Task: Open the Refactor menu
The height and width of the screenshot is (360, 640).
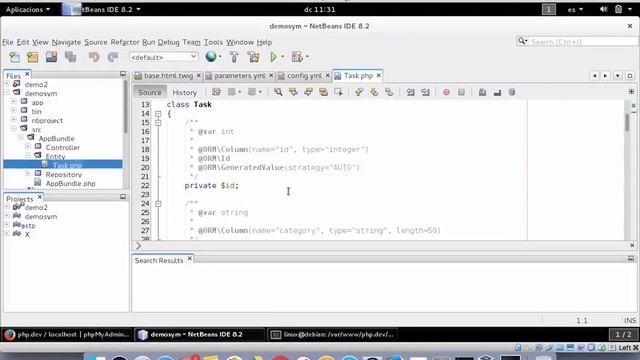Action: pos(125,42)
